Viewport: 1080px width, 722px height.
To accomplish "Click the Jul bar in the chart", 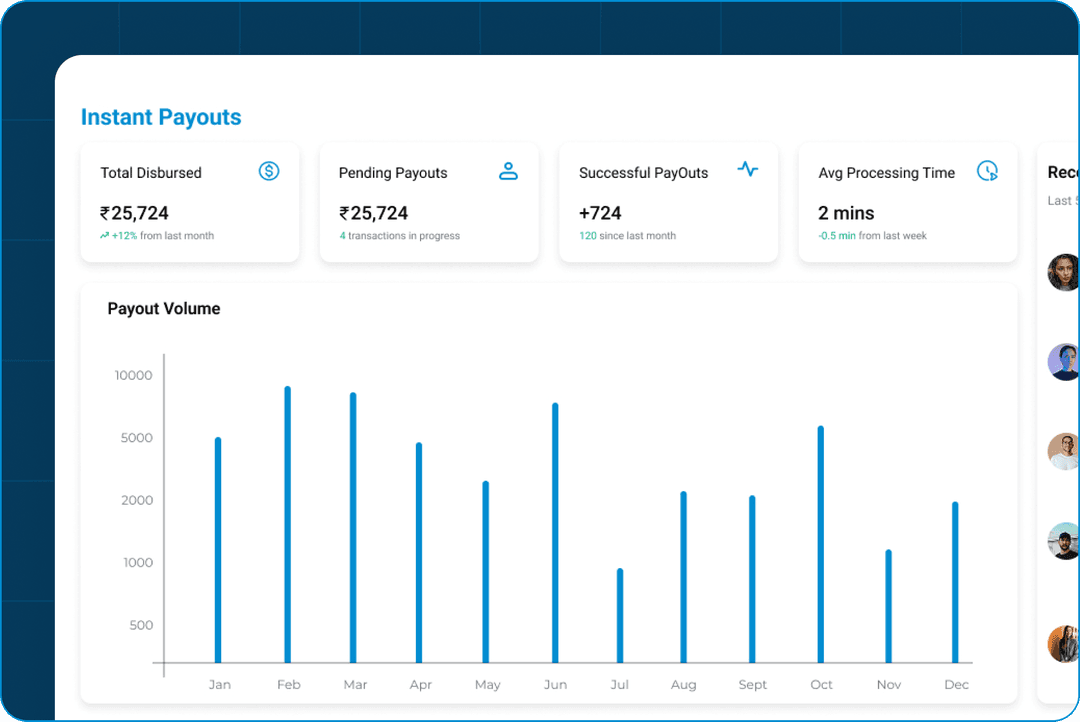I will pyautogui.click(x=620, y=615).
